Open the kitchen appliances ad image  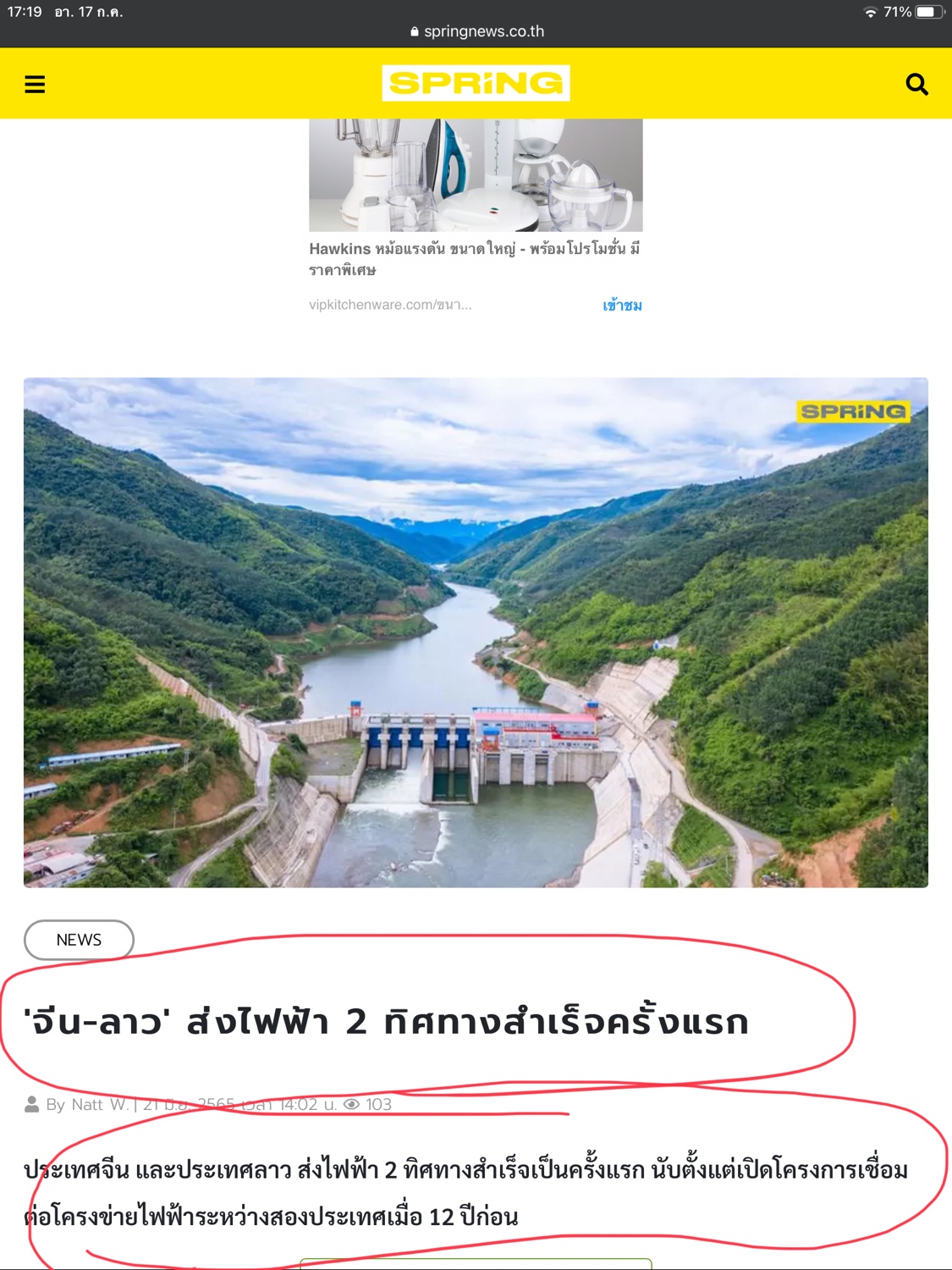[476, 174]
